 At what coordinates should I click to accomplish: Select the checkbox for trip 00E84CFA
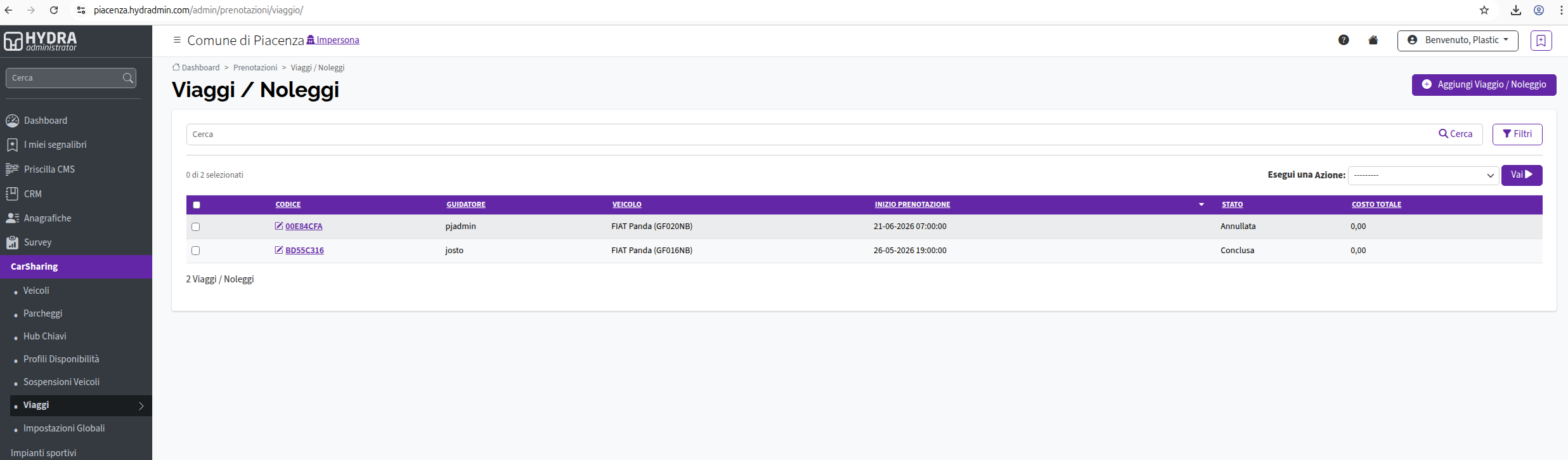195,227
